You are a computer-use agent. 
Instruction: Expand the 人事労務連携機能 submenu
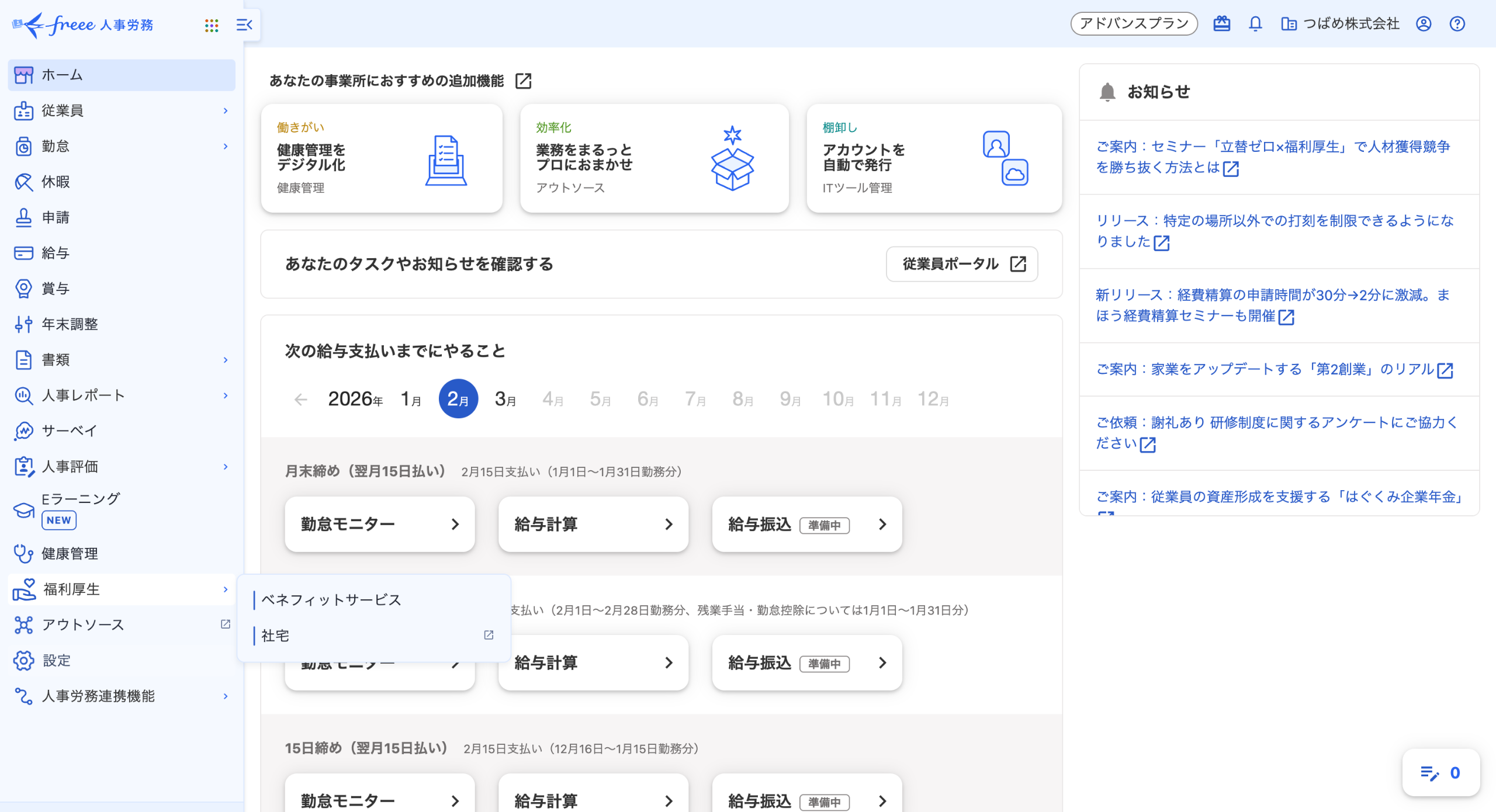226,696
